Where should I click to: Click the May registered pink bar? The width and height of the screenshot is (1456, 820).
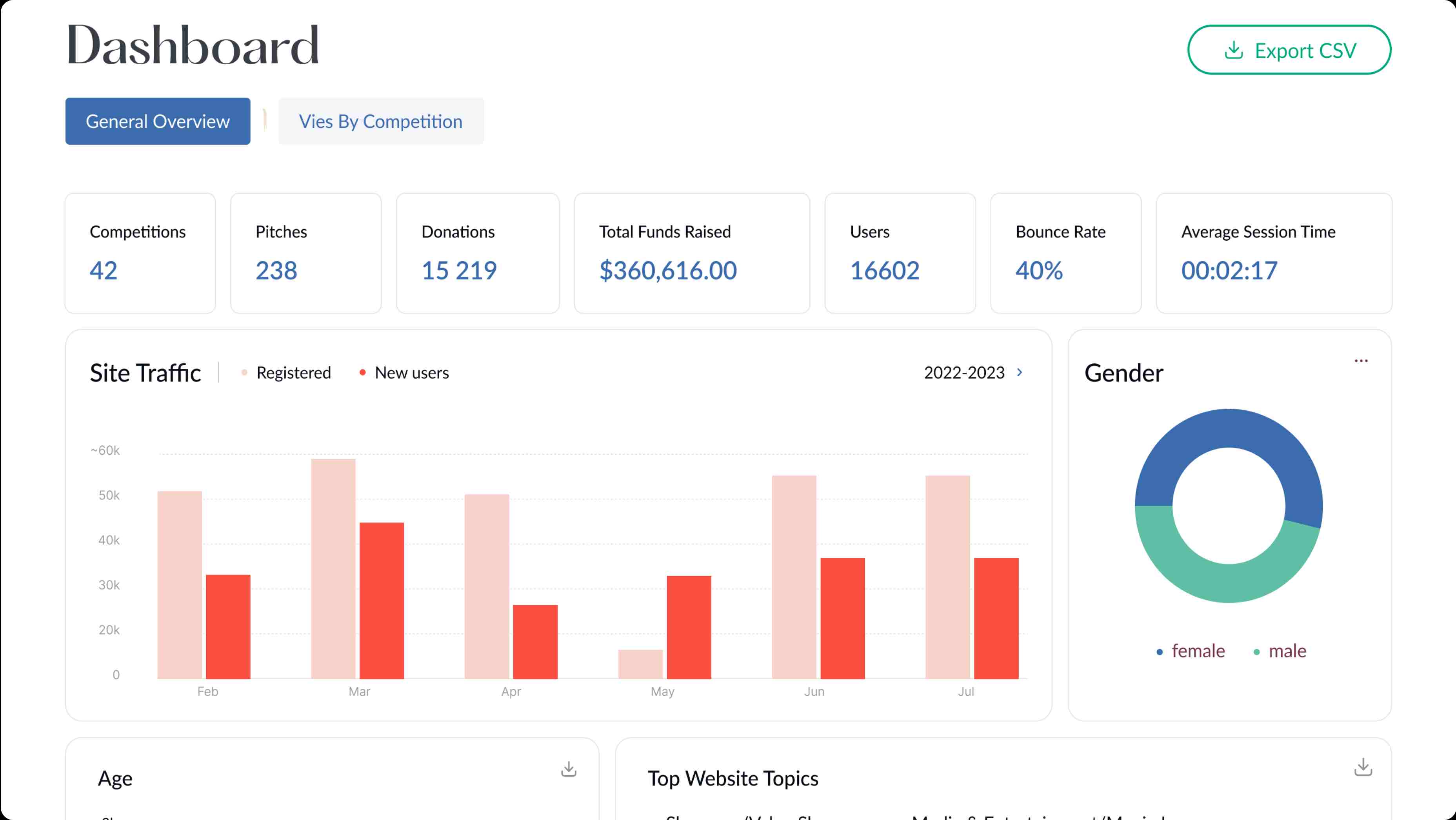click(640, 664)
